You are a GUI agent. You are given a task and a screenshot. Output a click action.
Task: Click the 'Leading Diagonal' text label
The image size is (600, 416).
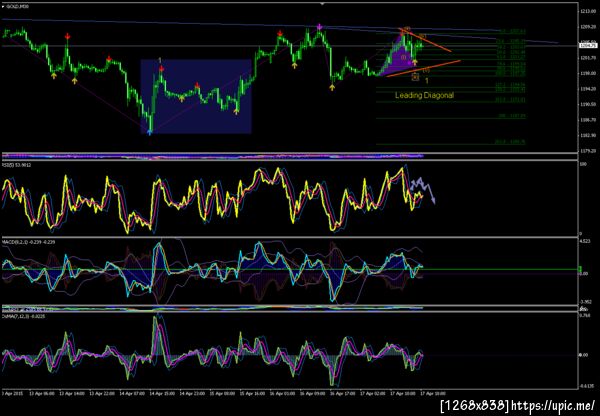click(x=424, y=95)
